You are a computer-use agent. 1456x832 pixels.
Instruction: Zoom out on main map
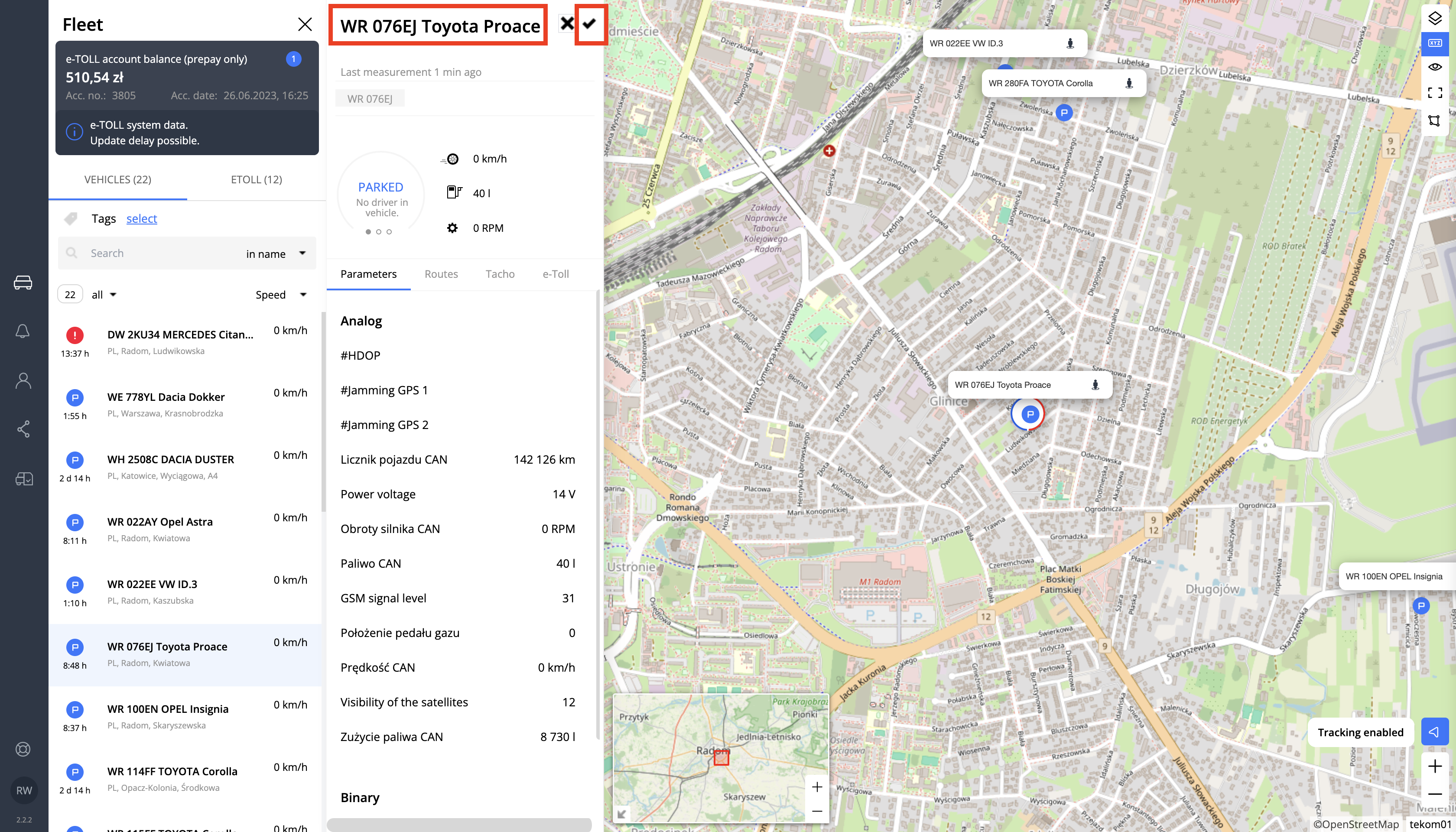(x=1435, y=795)
